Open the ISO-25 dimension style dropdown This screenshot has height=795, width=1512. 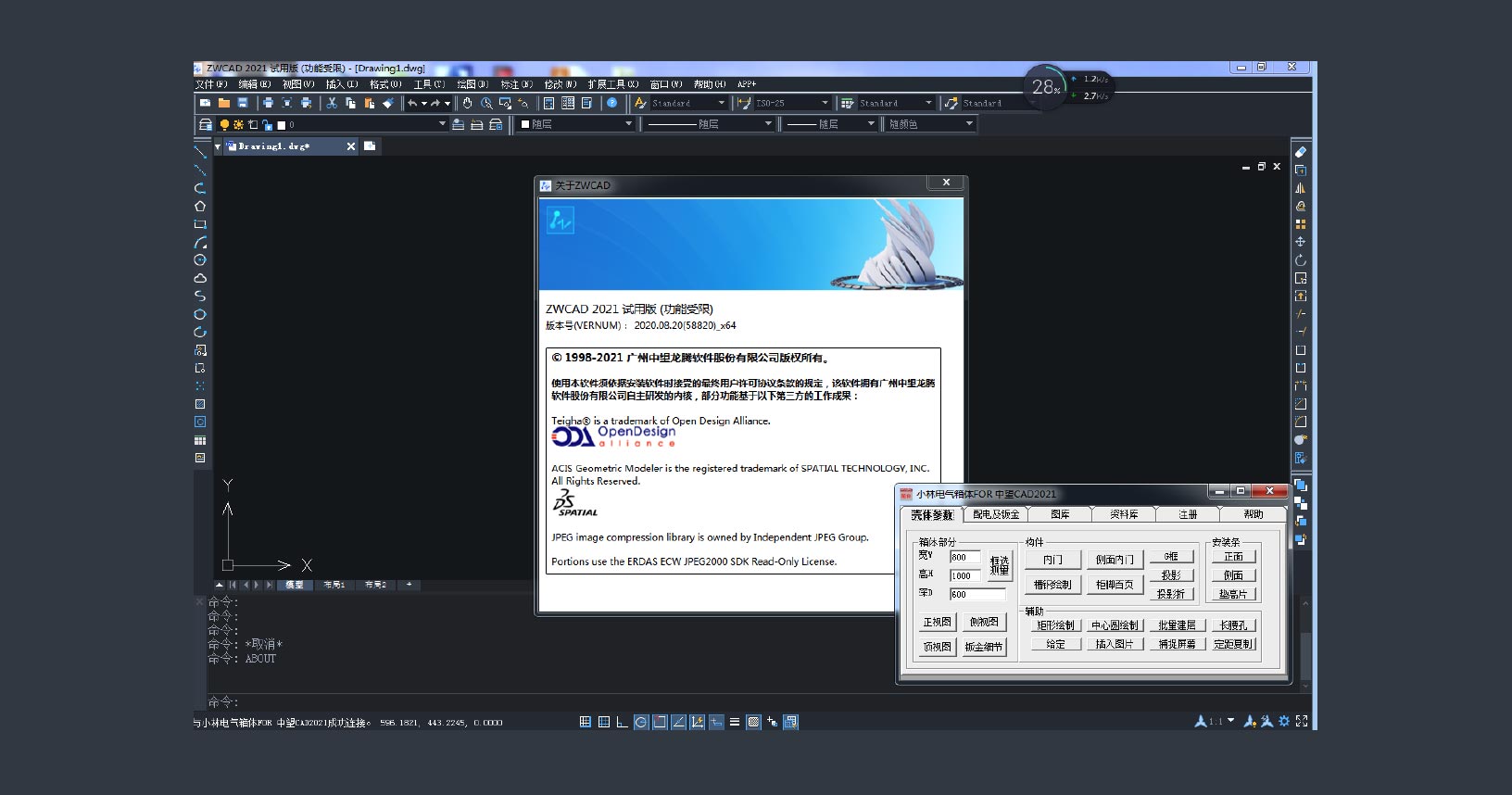point(825,103)
